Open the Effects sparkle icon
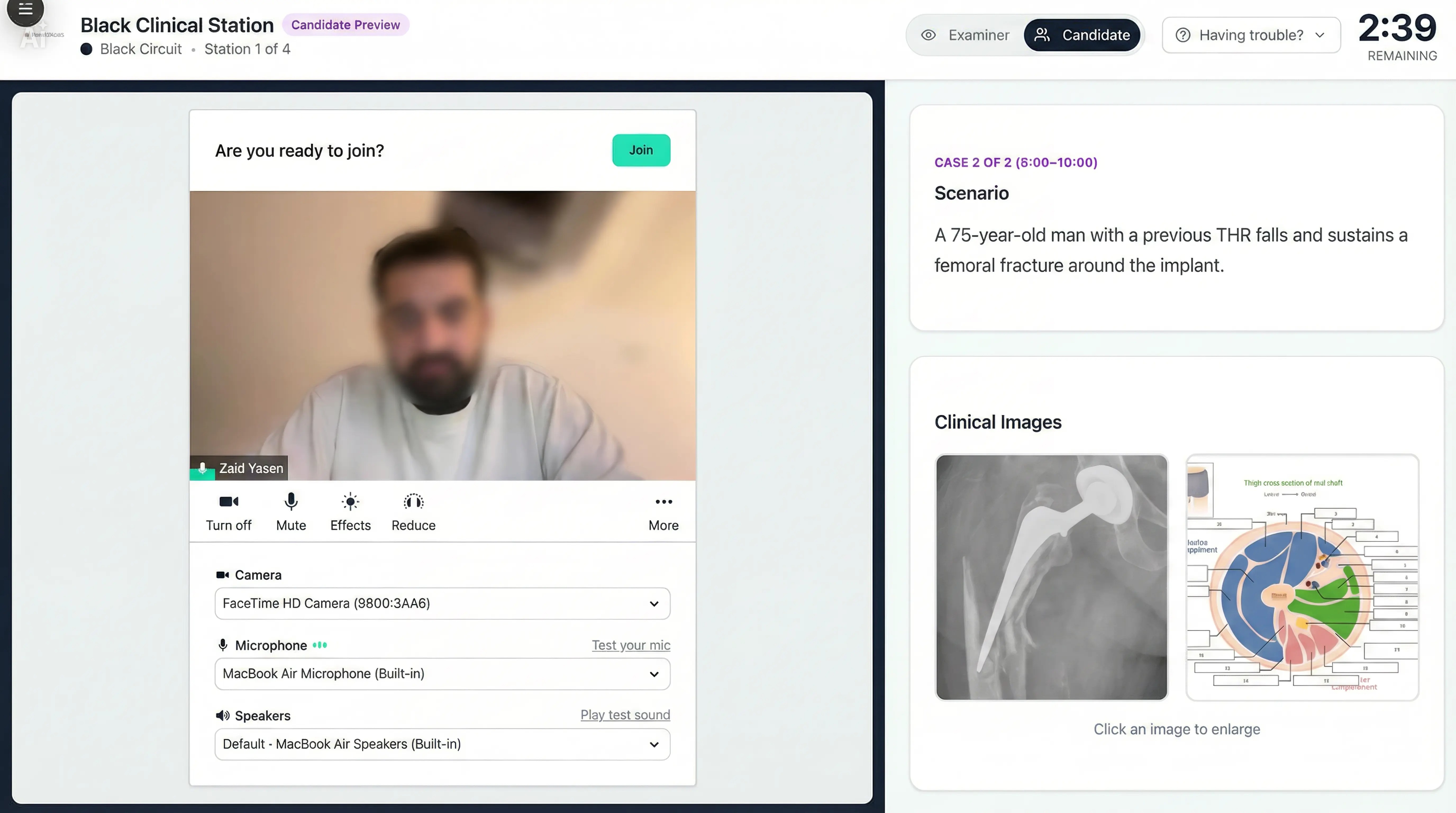The height and width of the screenshot is (813, 1456). [351, 502]
